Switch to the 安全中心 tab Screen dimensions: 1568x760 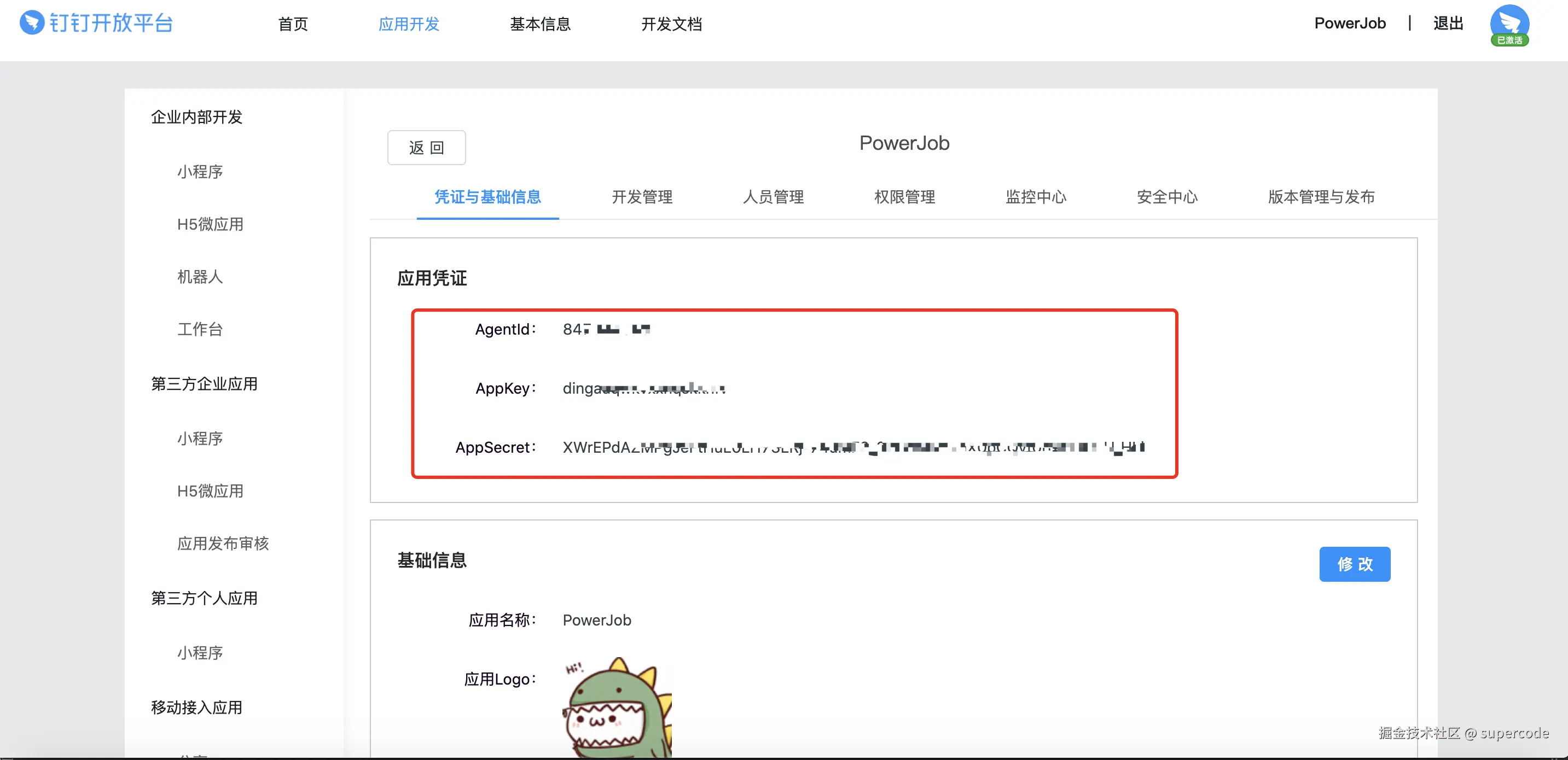click(x=1167, y=197)
